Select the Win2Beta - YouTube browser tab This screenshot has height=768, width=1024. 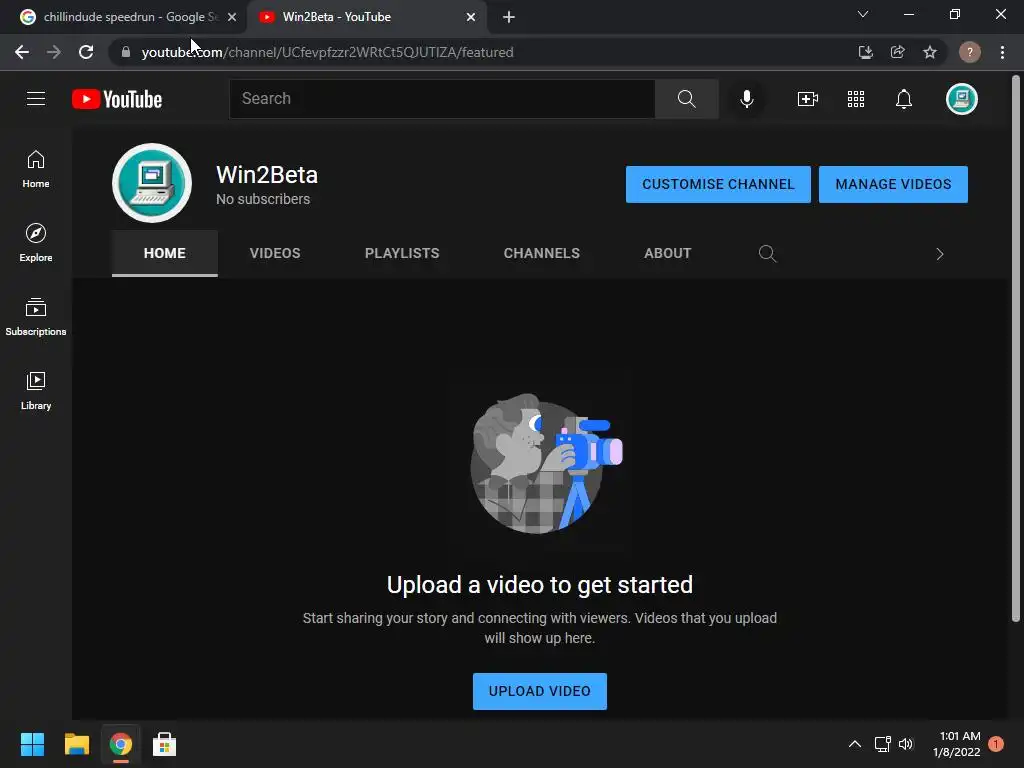[x=366, y=17]
